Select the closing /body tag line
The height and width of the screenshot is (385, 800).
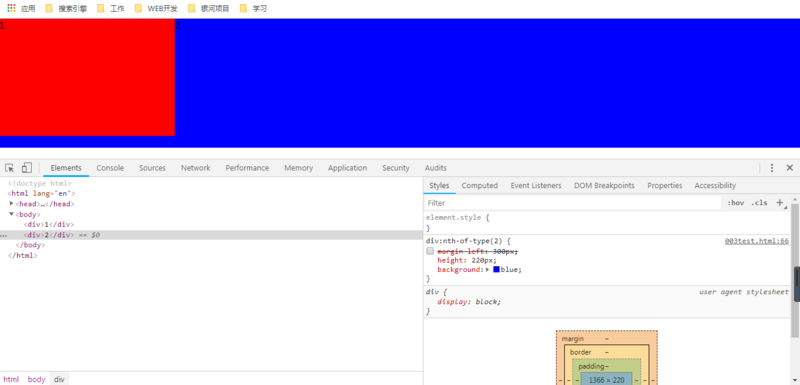(30, 245)
